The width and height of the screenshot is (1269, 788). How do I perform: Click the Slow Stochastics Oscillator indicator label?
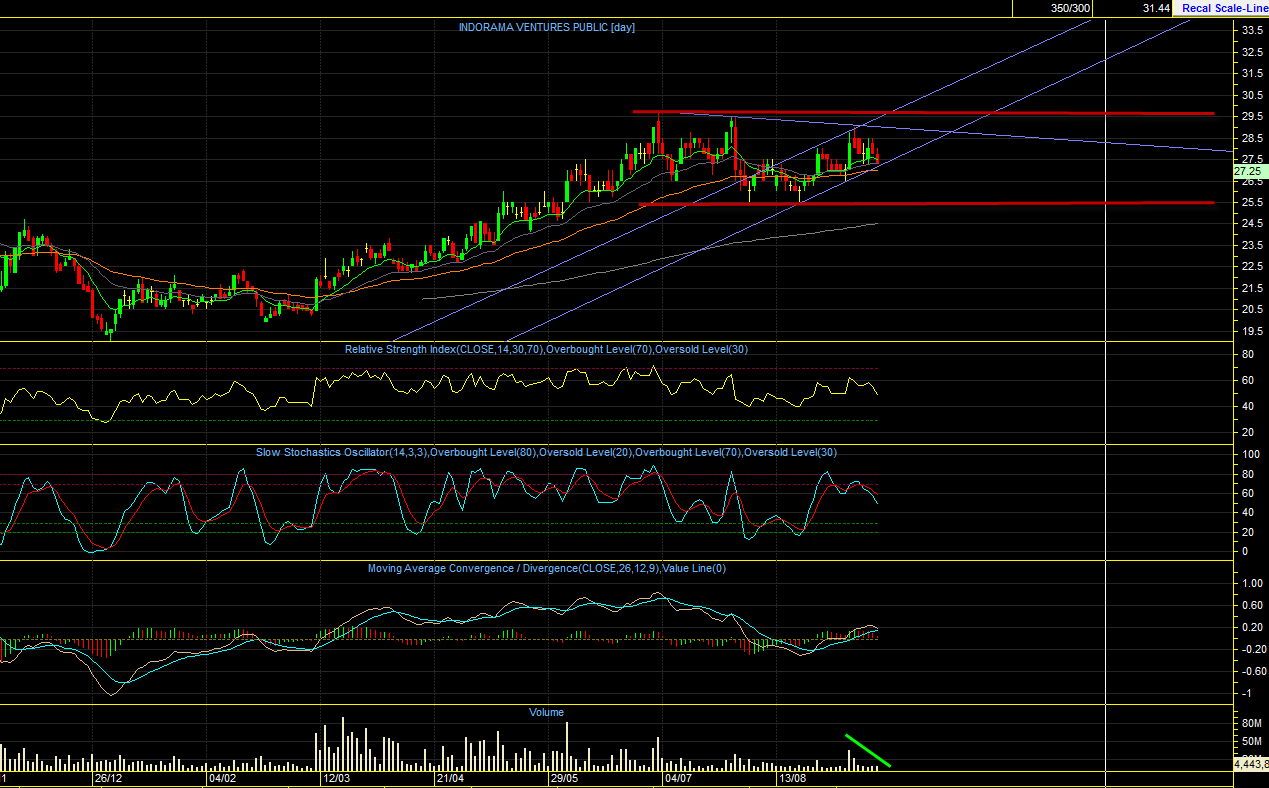pyautogui.click(x=546, y=452)
